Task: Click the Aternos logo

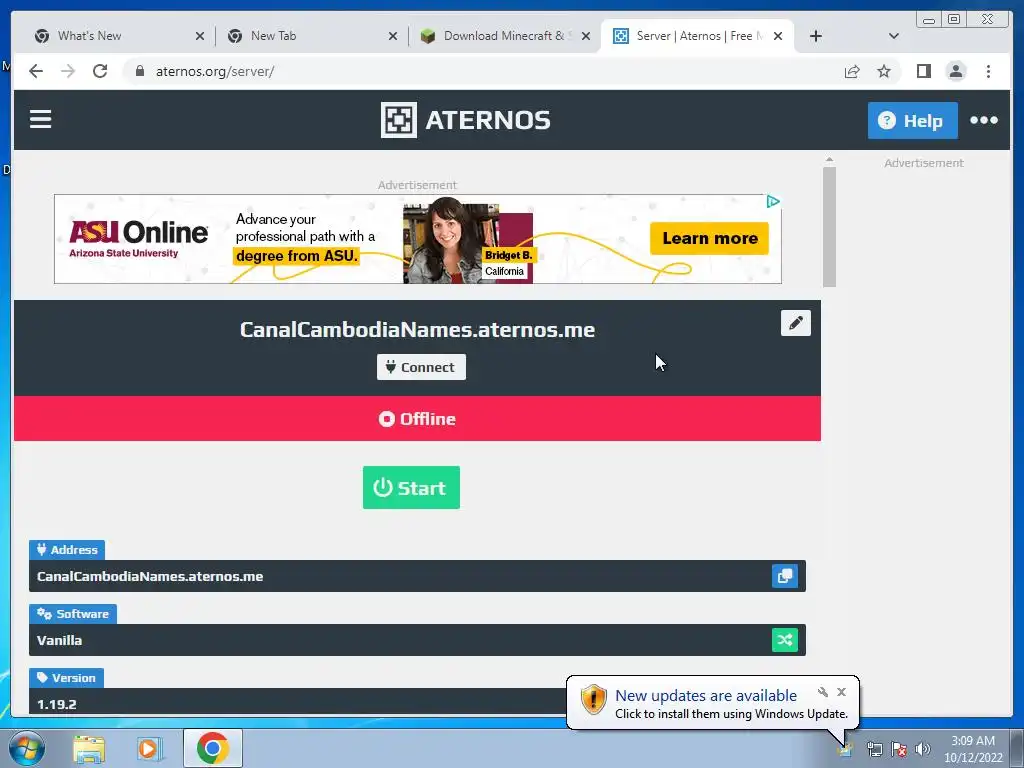Action: pyautogui.click(x=466, y=120)
